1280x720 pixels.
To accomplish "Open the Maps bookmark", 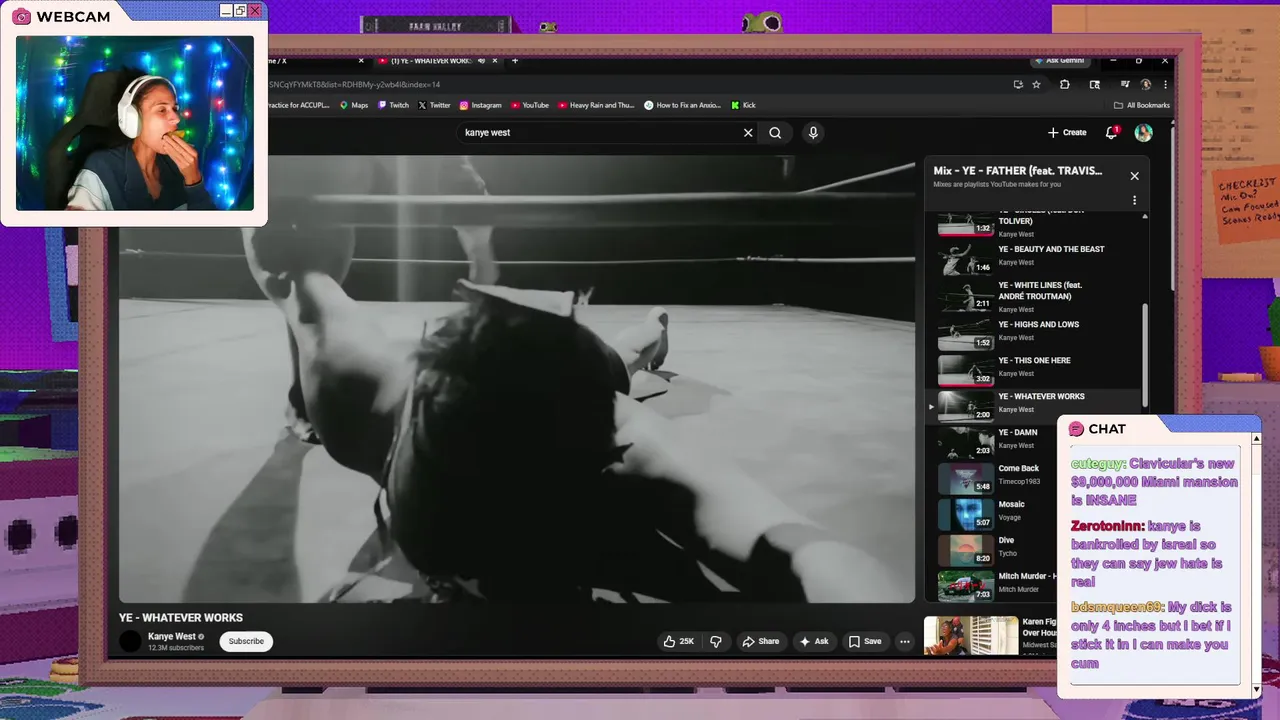I will click(354, 105).
